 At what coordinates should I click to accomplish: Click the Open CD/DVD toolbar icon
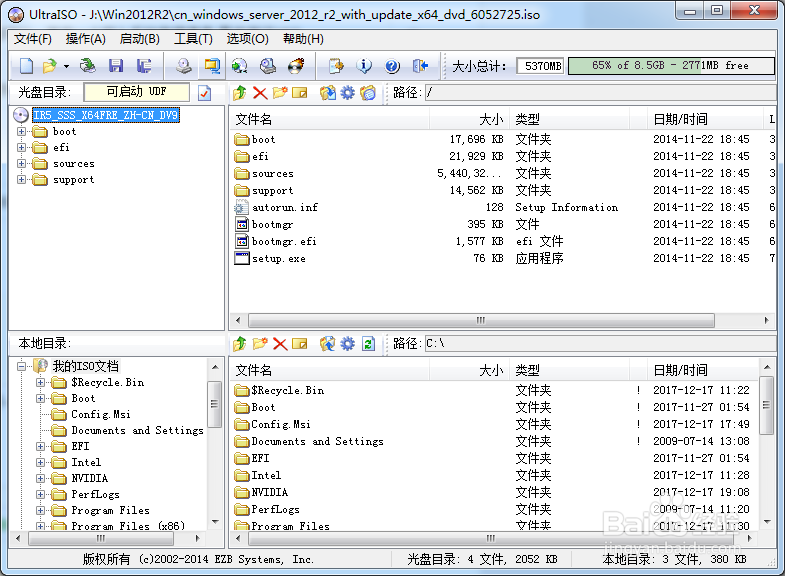pyautogui.click(x=88, y=66)
